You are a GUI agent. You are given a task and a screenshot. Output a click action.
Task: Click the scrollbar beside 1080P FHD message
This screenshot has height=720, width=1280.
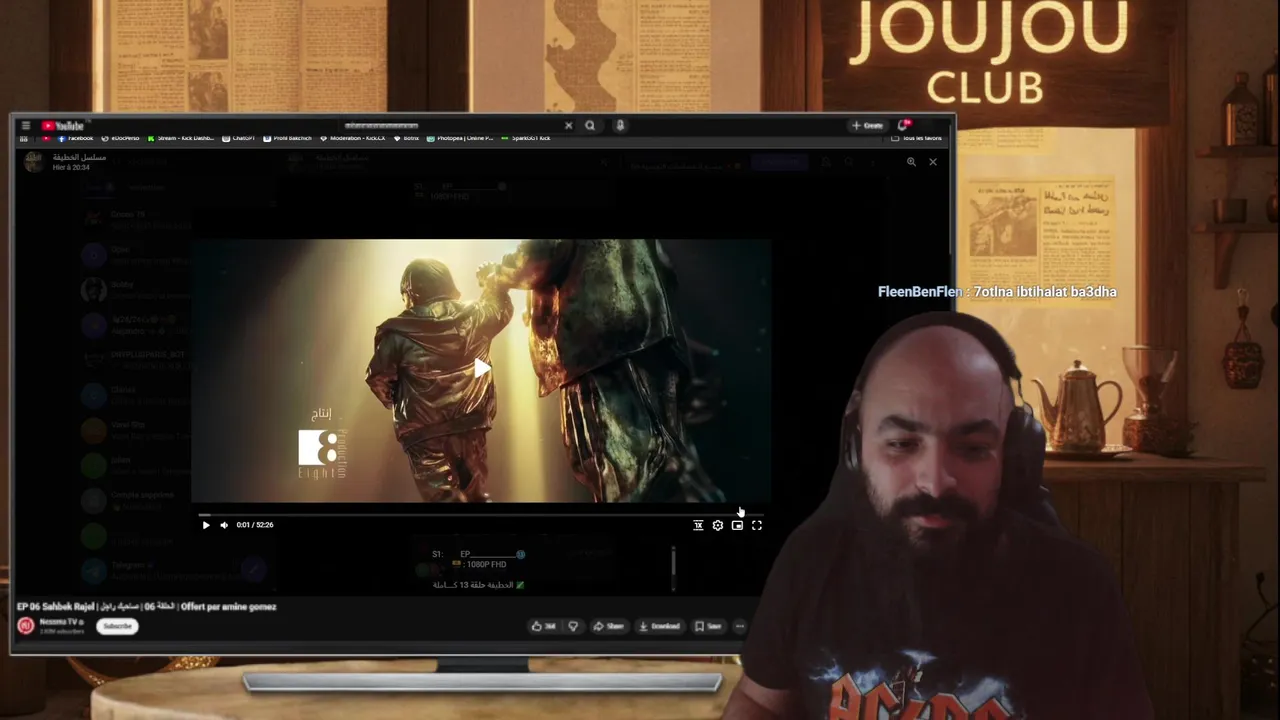(x=673, y=565)
